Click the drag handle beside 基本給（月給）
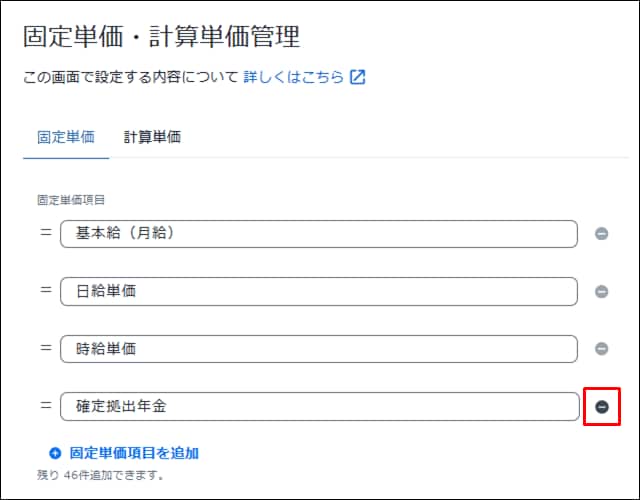Viewport: 640px width, 500px height. pyautogui.click(x=46, y=232)
